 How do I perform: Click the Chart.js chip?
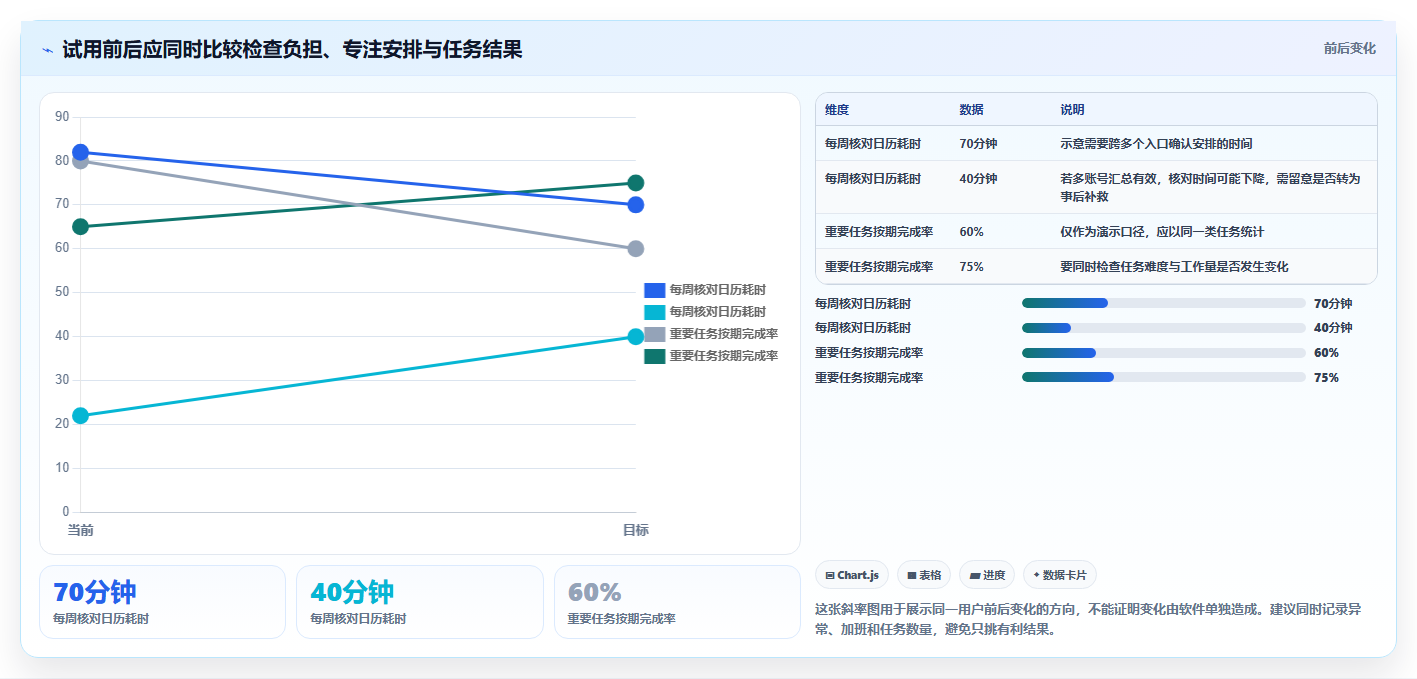pyautogui.click(x=852, y=575)
